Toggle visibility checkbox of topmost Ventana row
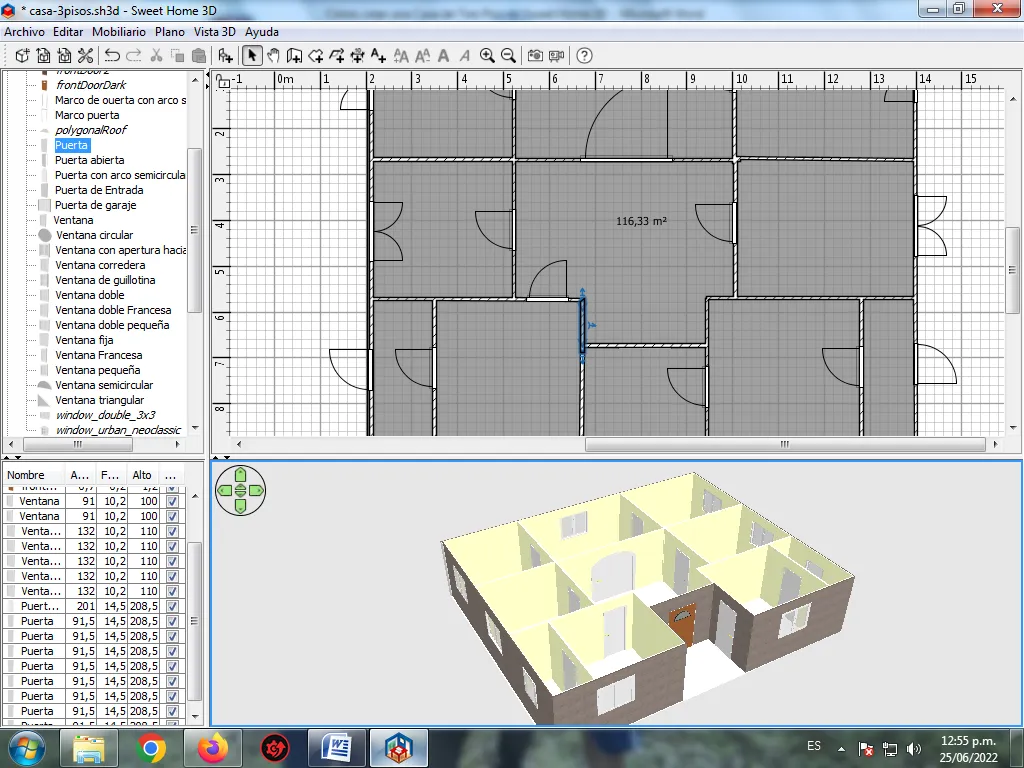The width and height of the screenshot is (1024, 768). [172, 501]
